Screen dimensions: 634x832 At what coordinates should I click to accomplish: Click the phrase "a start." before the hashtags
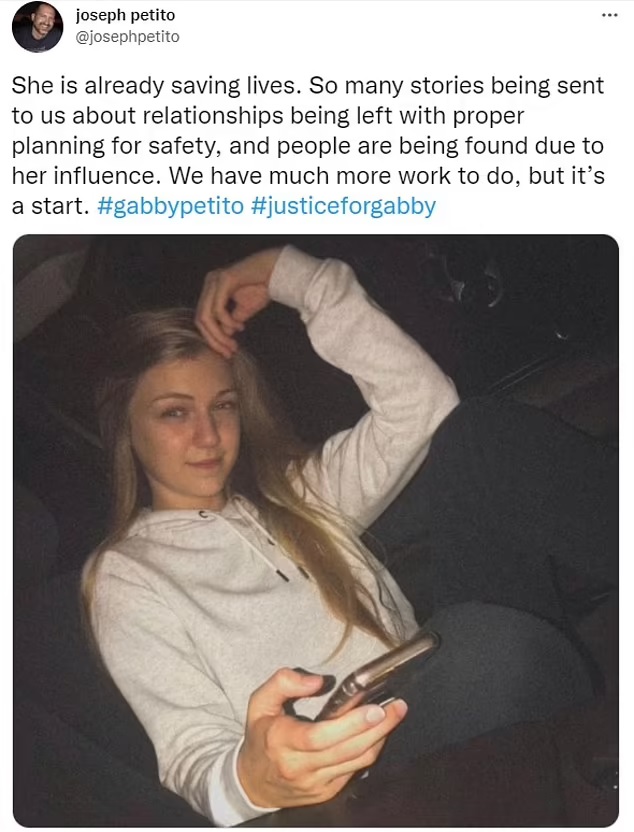[x=50, y=206]
